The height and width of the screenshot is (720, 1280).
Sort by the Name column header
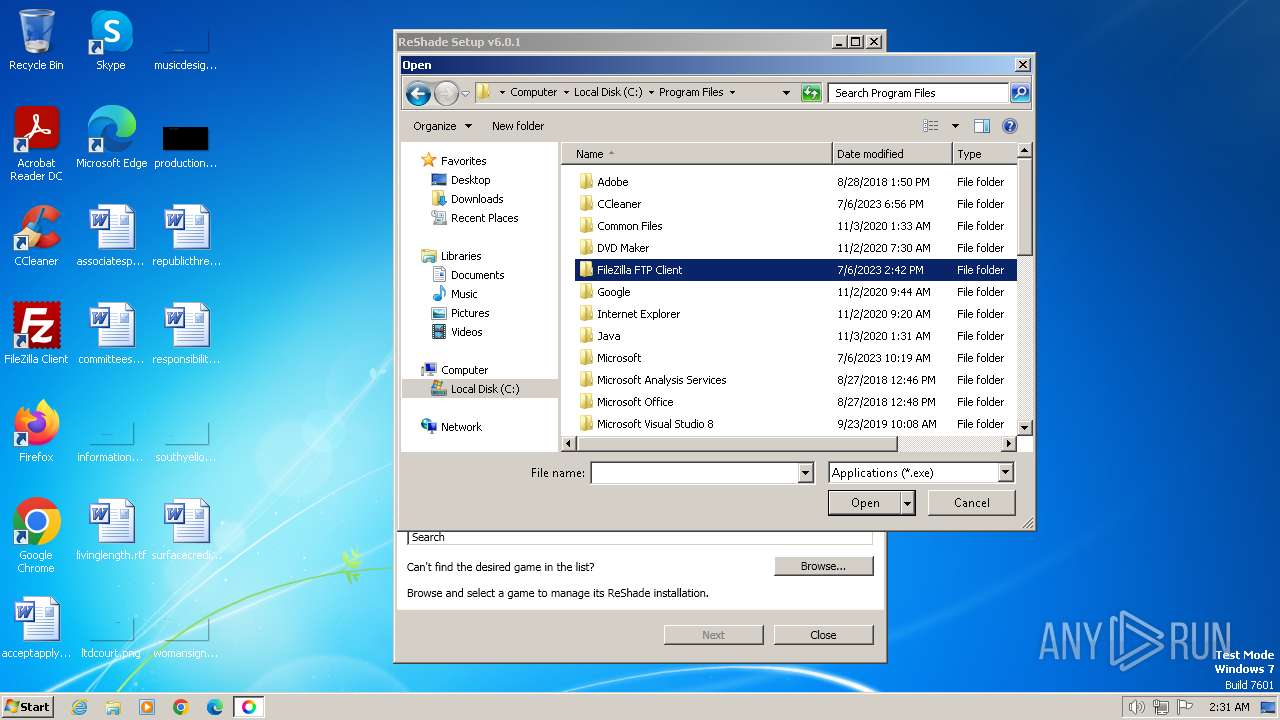point(696,154)
